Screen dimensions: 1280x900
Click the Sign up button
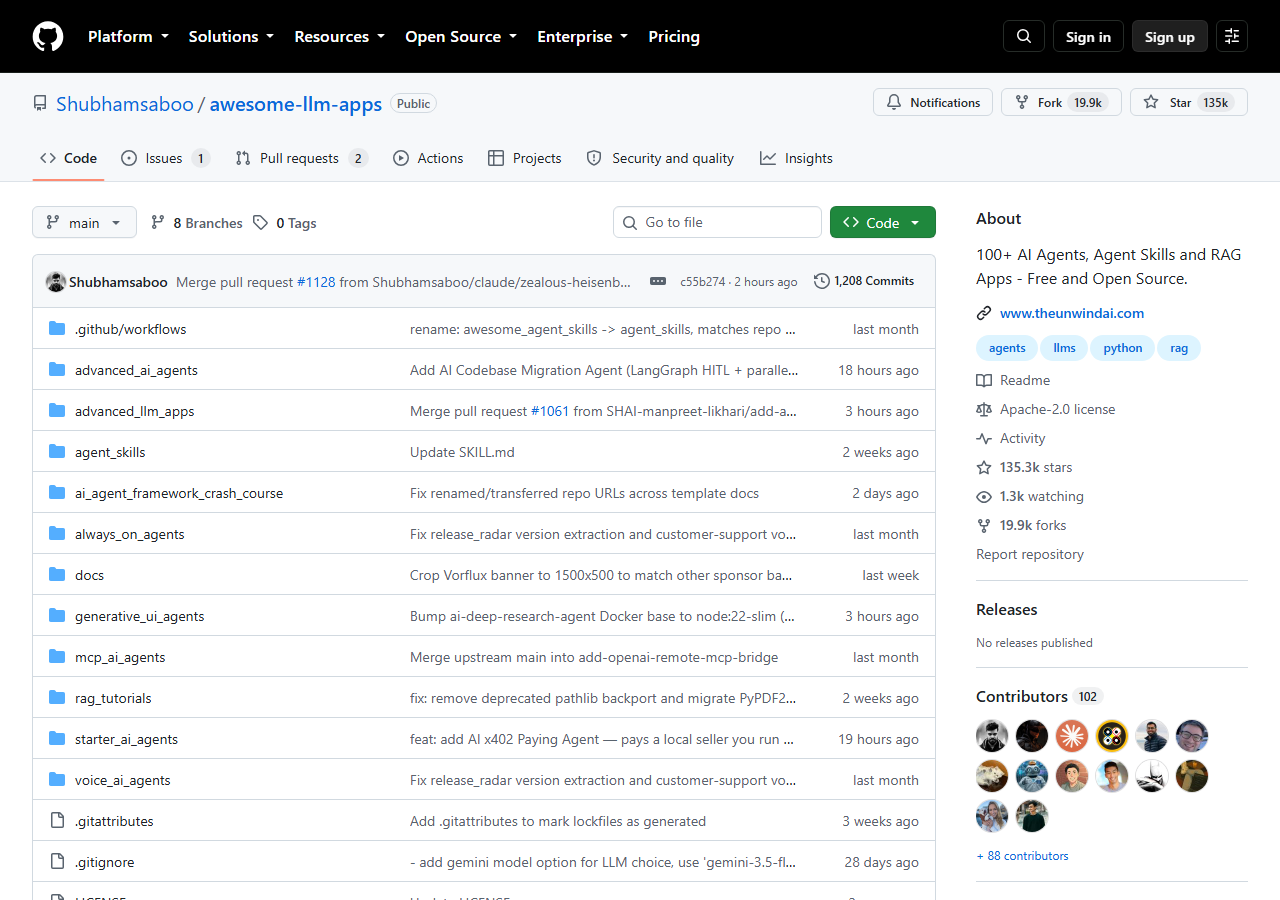pos(1170,36)
